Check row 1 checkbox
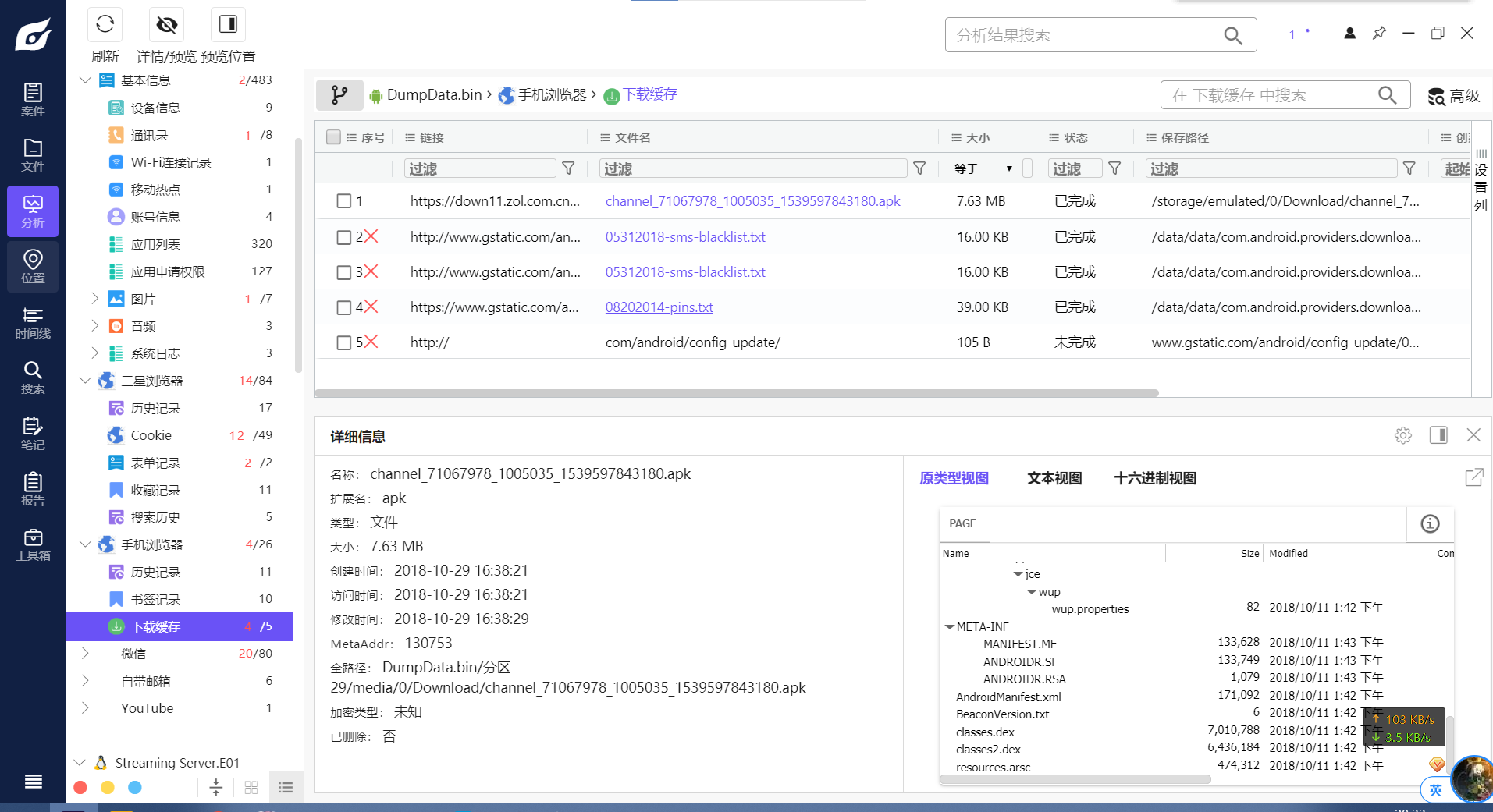 [x=343, y=201]
